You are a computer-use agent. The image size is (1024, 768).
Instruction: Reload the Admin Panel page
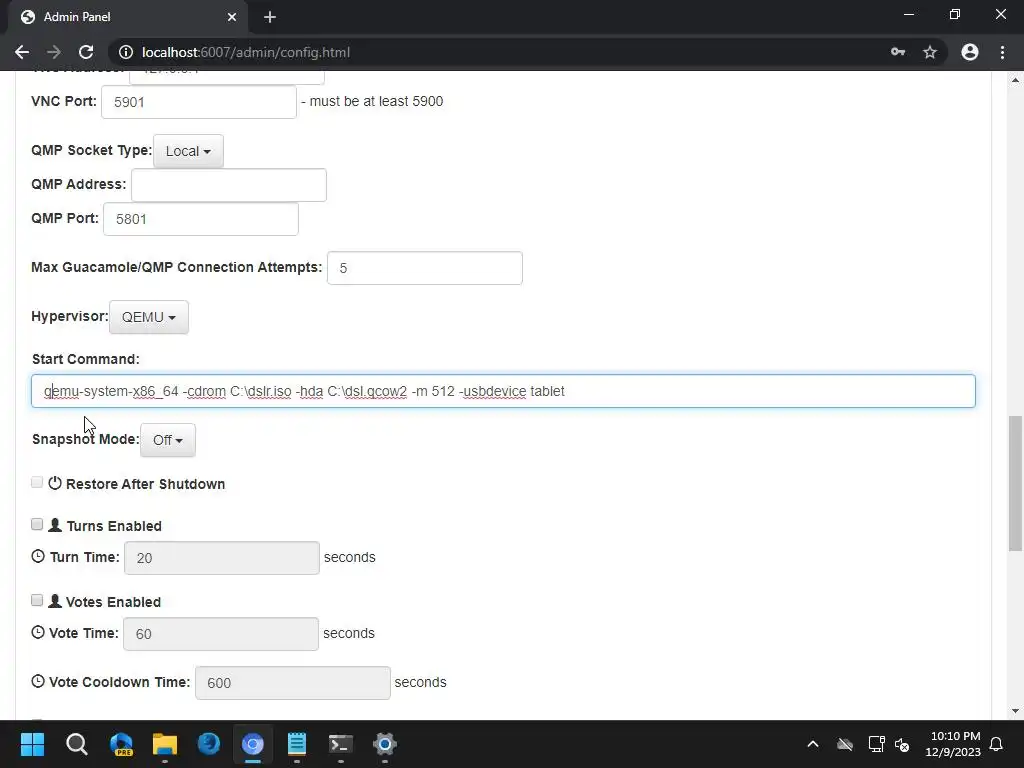86,52
